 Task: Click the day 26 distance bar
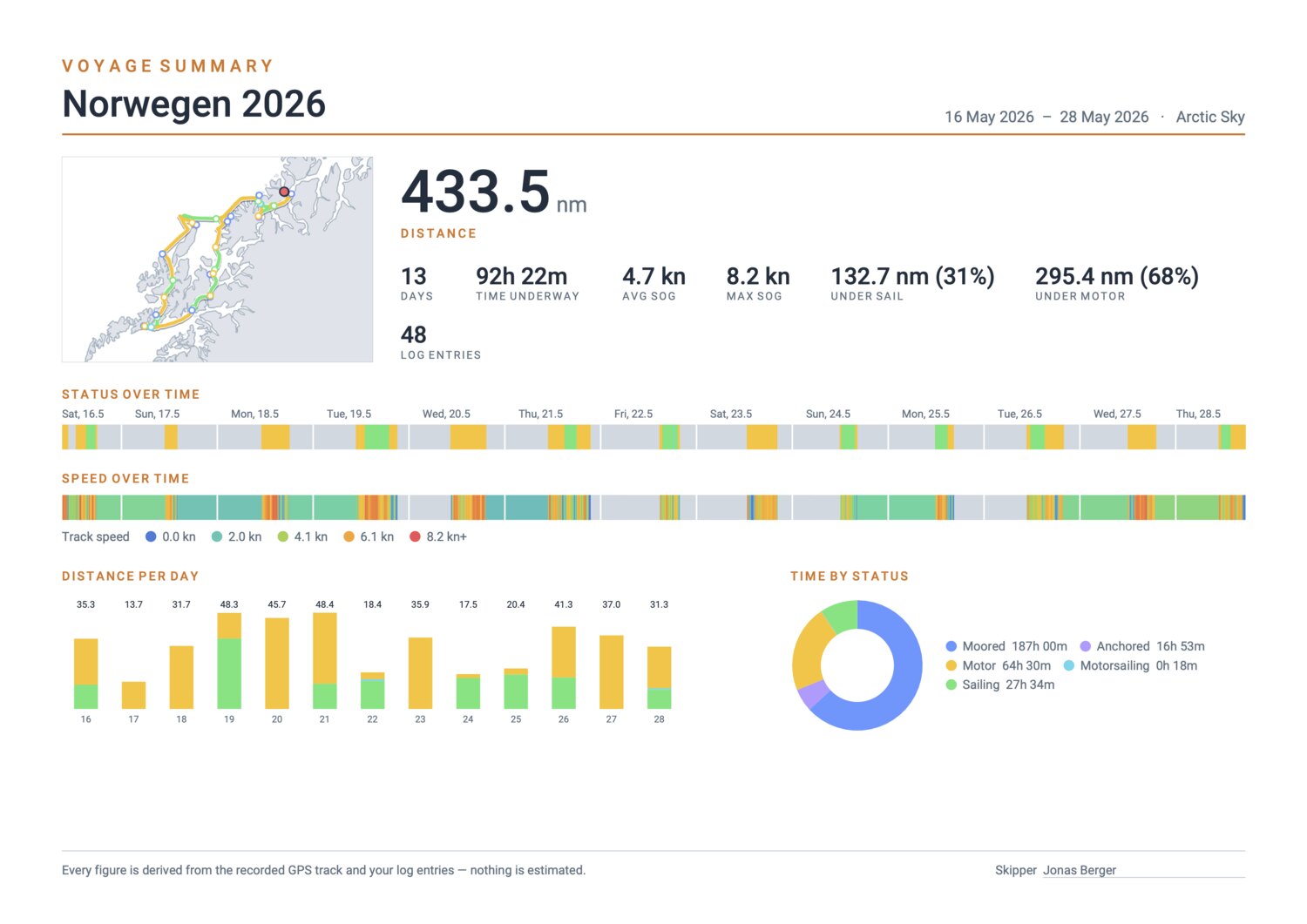pos(564,667)
